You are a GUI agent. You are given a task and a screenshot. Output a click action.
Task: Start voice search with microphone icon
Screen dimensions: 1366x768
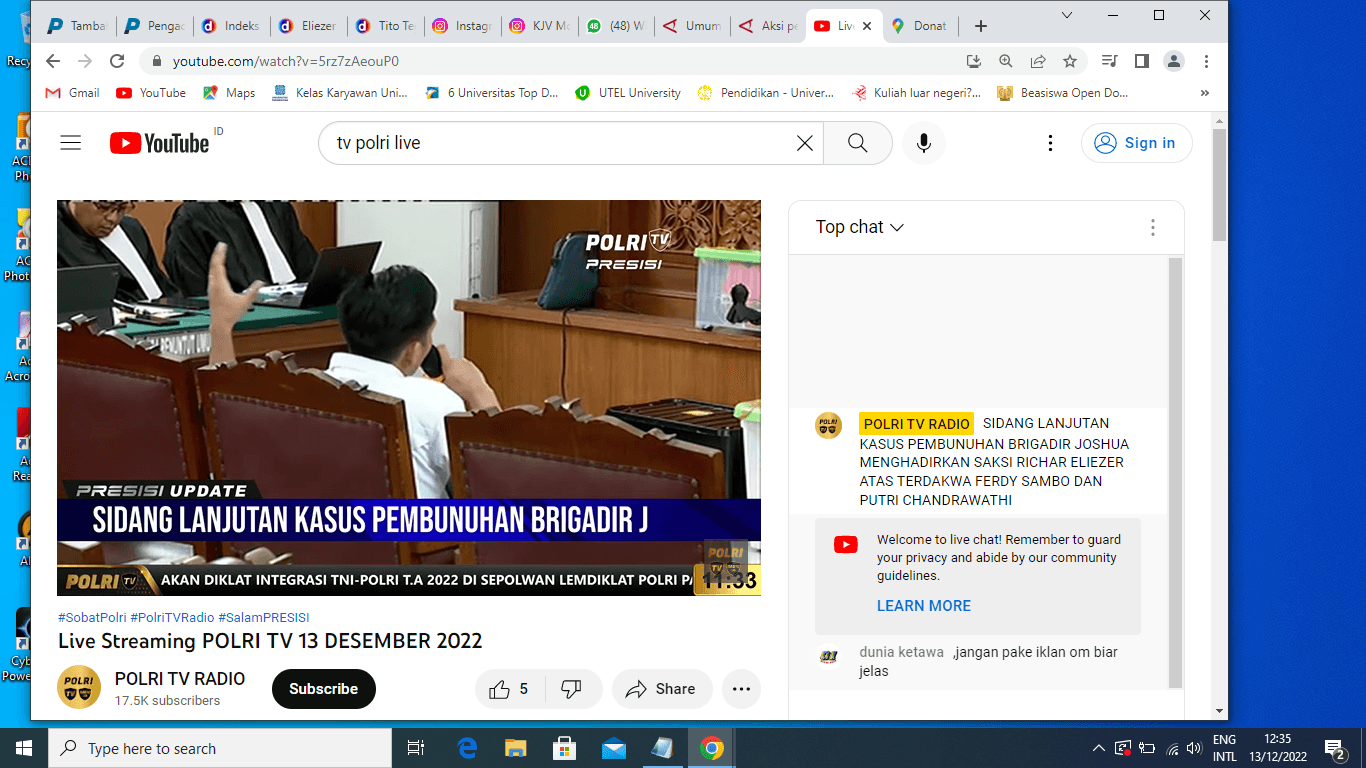(x=923, y=143)
